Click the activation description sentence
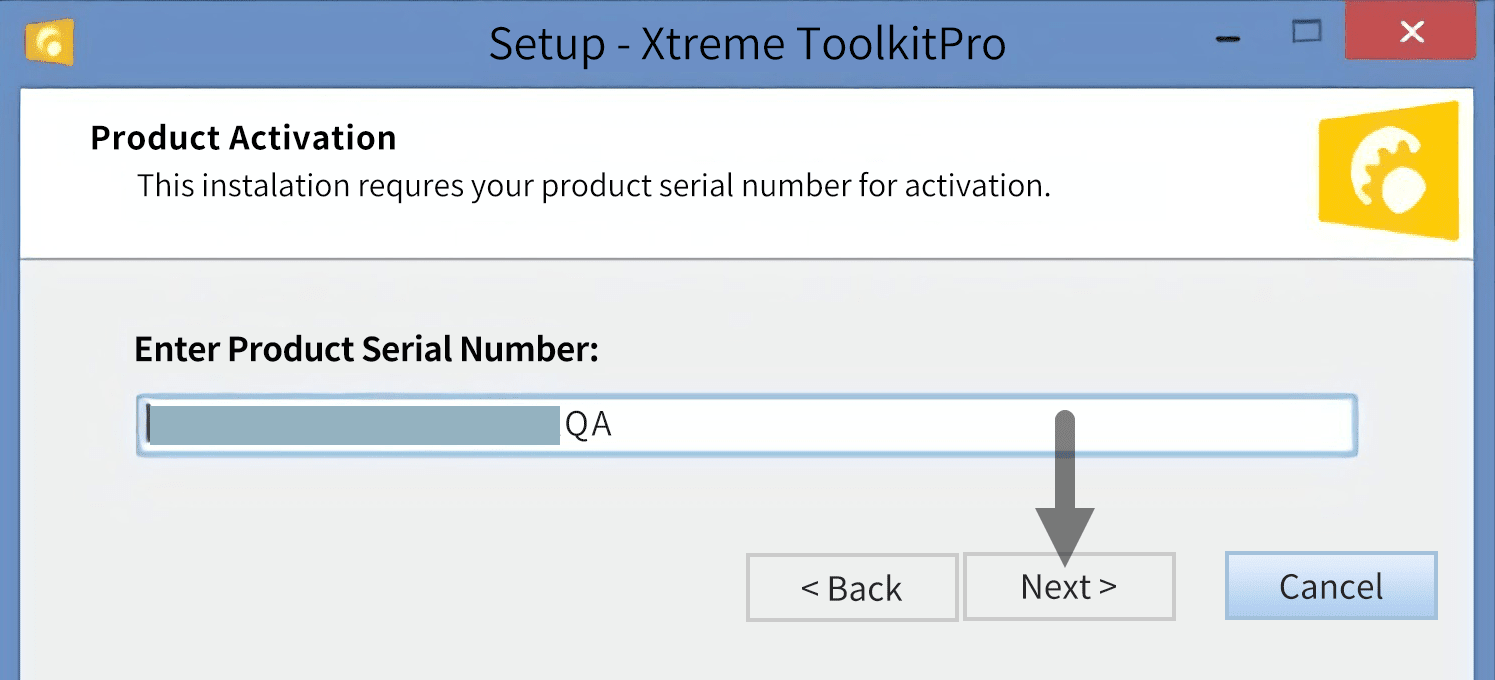 tap(594, 185)
